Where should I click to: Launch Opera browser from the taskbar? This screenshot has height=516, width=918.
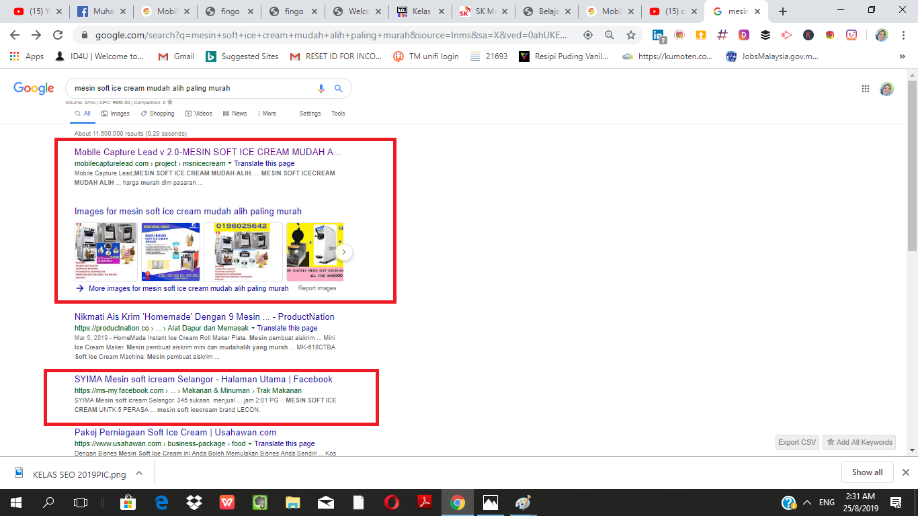tap(392, 503)
